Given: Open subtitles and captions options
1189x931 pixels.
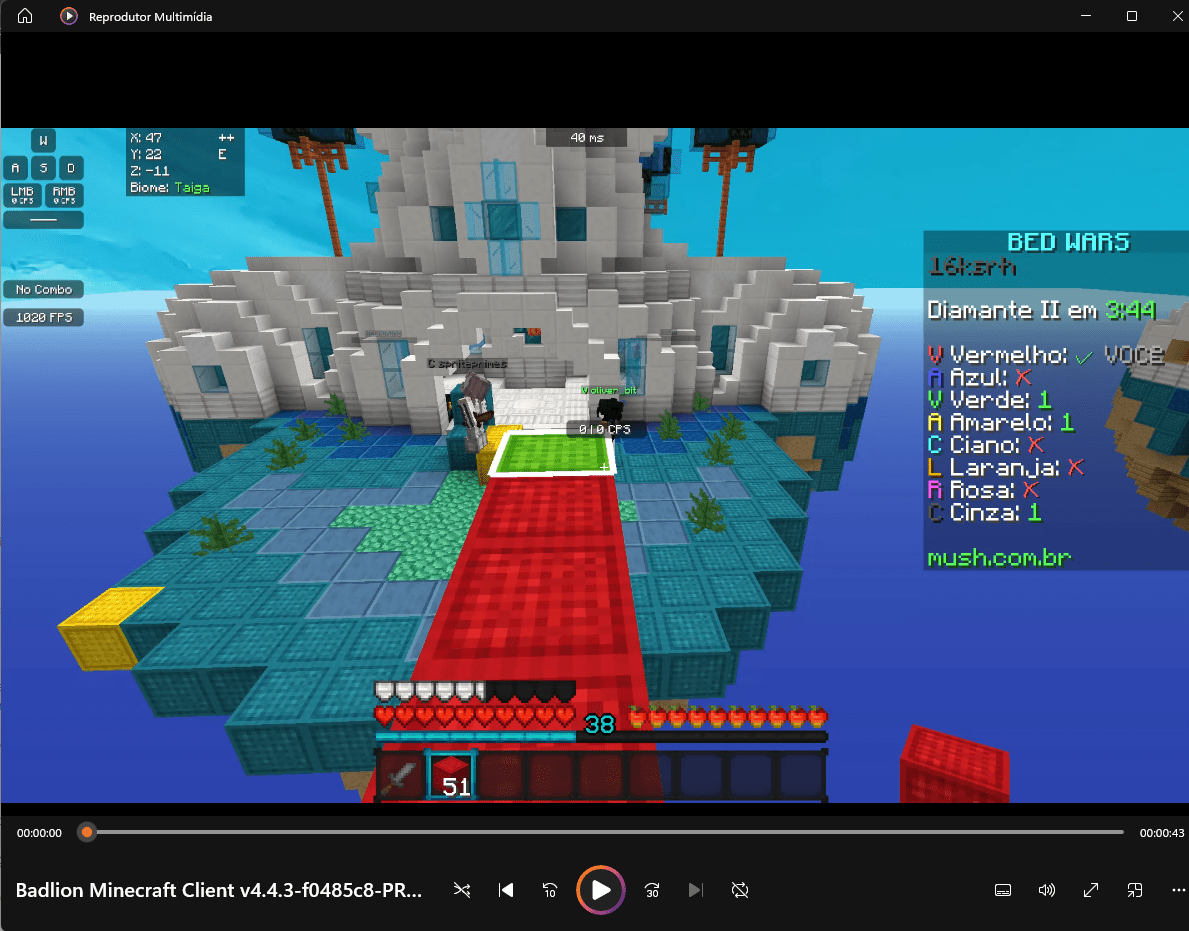Looking at the screenshot, I should 1002,890.
